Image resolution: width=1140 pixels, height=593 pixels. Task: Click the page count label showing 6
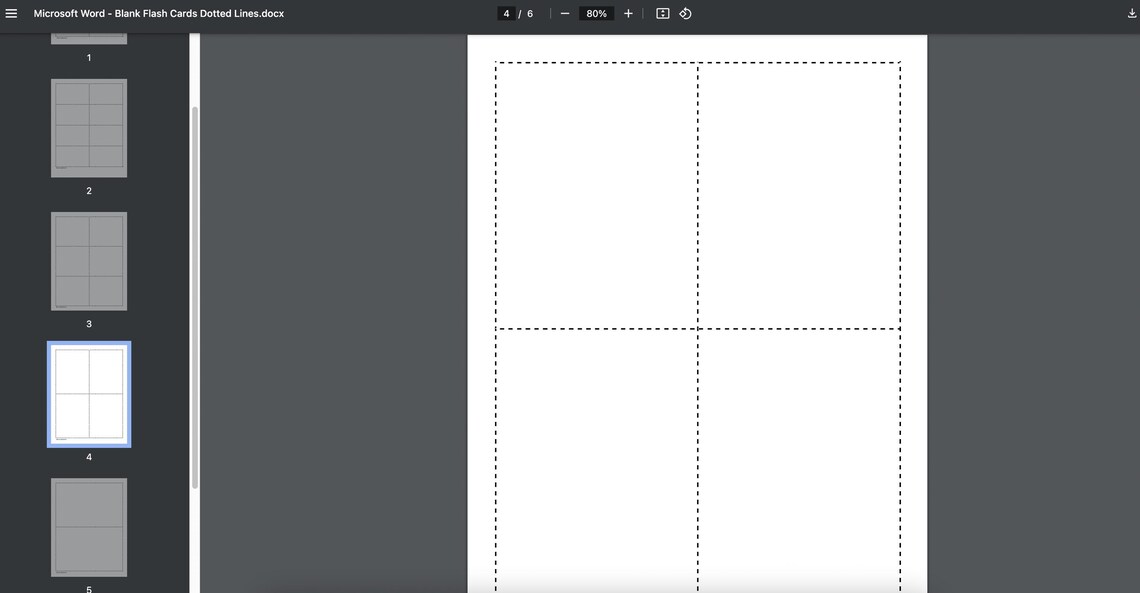pos(529,13)
